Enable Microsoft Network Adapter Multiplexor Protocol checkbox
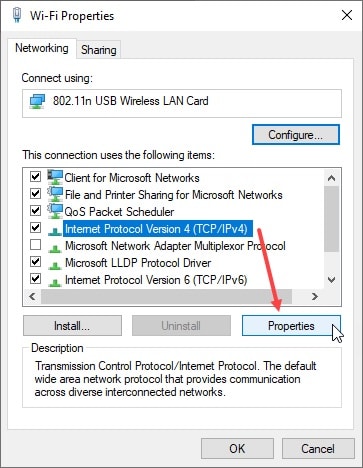363x468 pixels. tap(35, 245)
